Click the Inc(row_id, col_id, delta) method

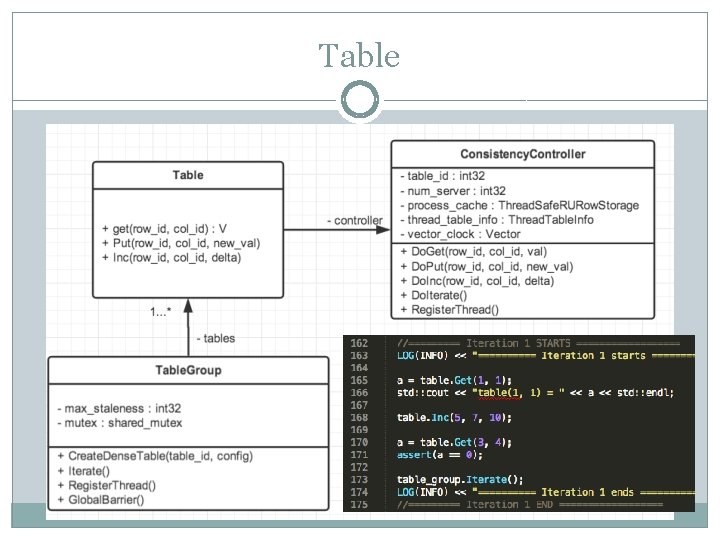pyautogui.click(x=171, y=258)
